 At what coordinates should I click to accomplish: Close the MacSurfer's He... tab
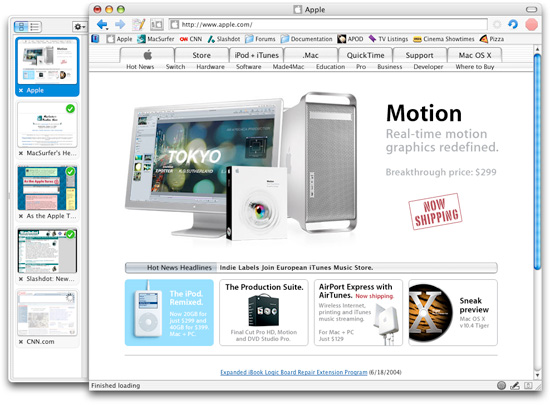pos(21,153)
